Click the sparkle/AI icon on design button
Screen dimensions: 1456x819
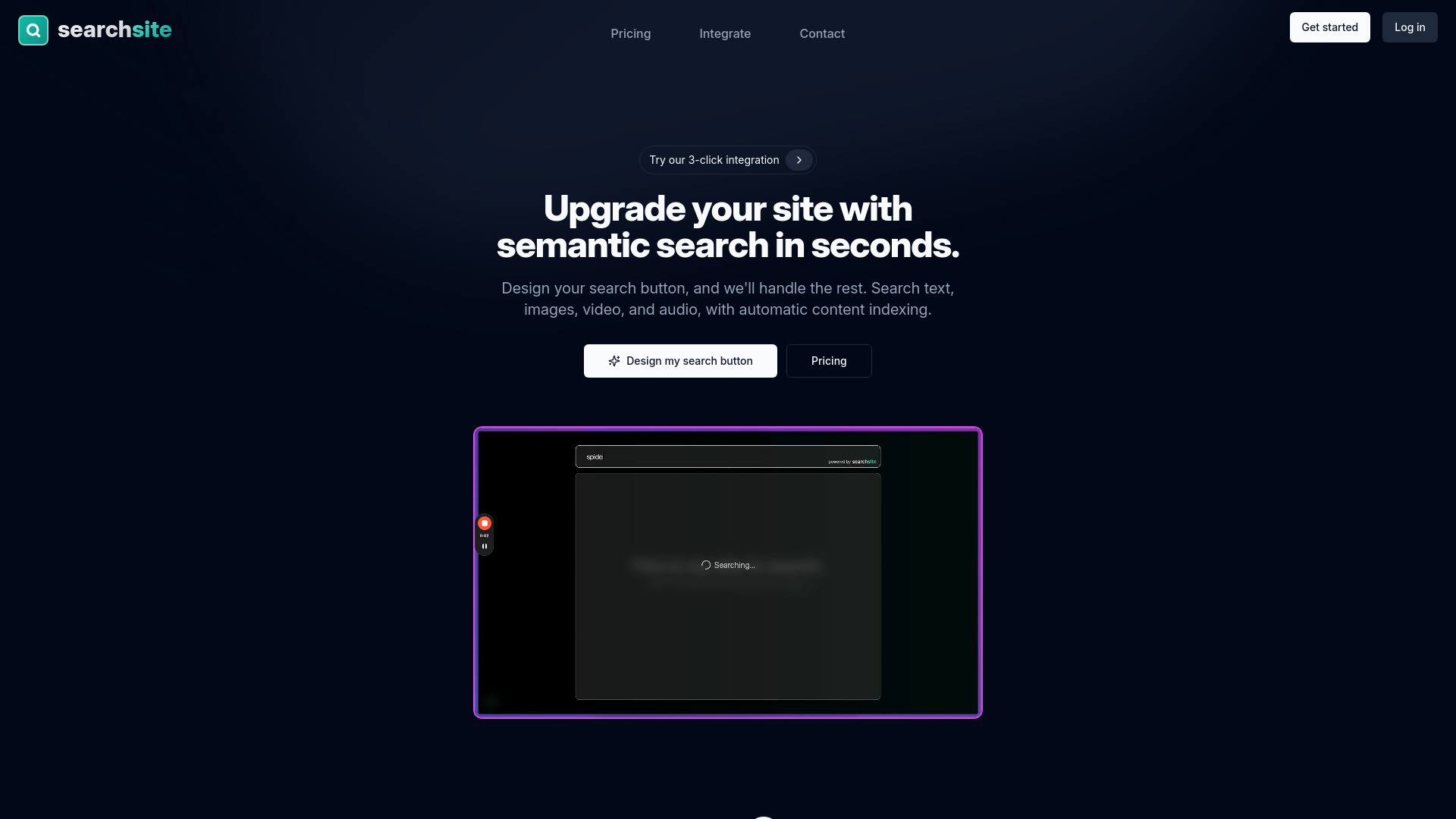pyautogui.click(x=614, y=361)
